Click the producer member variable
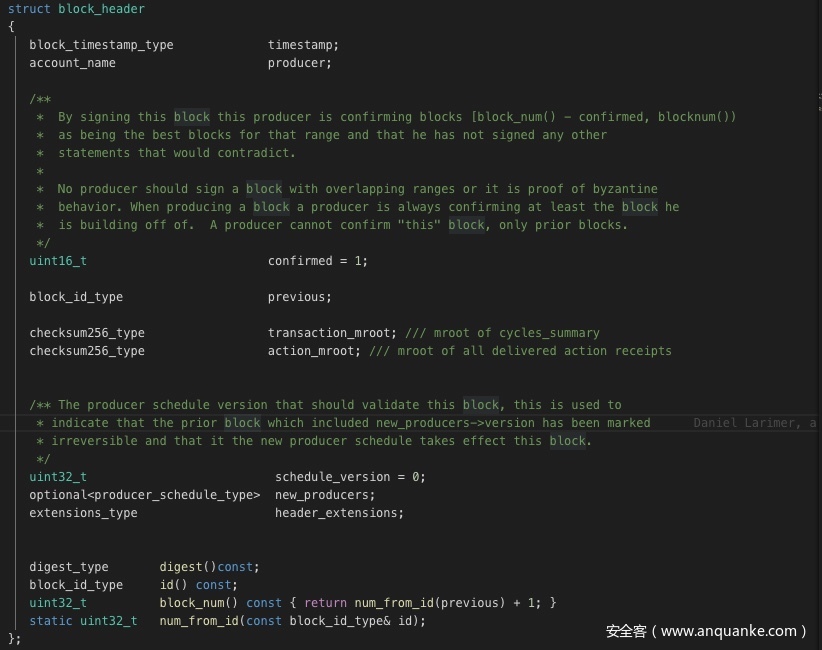 click(299, 63)
